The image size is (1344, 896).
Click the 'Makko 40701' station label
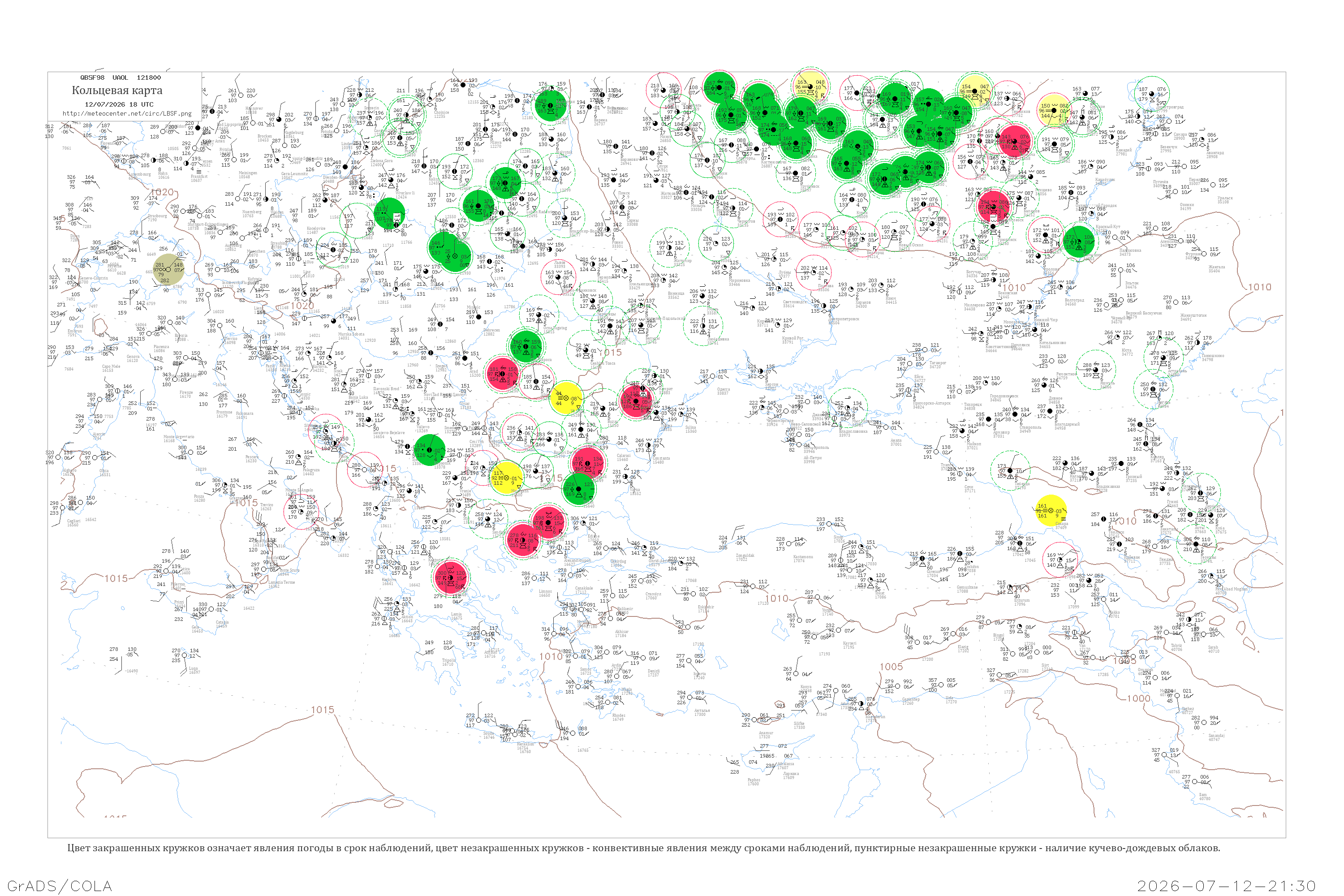click(x=1114, y=614)
